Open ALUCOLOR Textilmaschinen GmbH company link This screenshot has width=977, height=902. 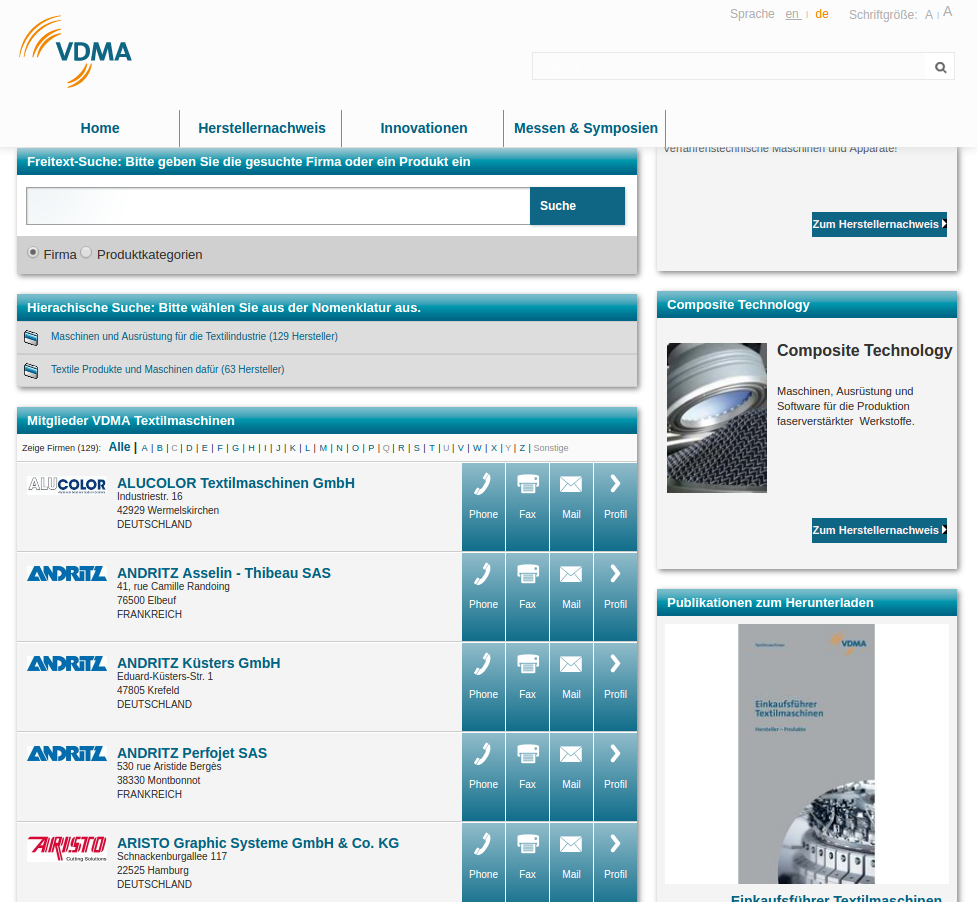[236, 483]
